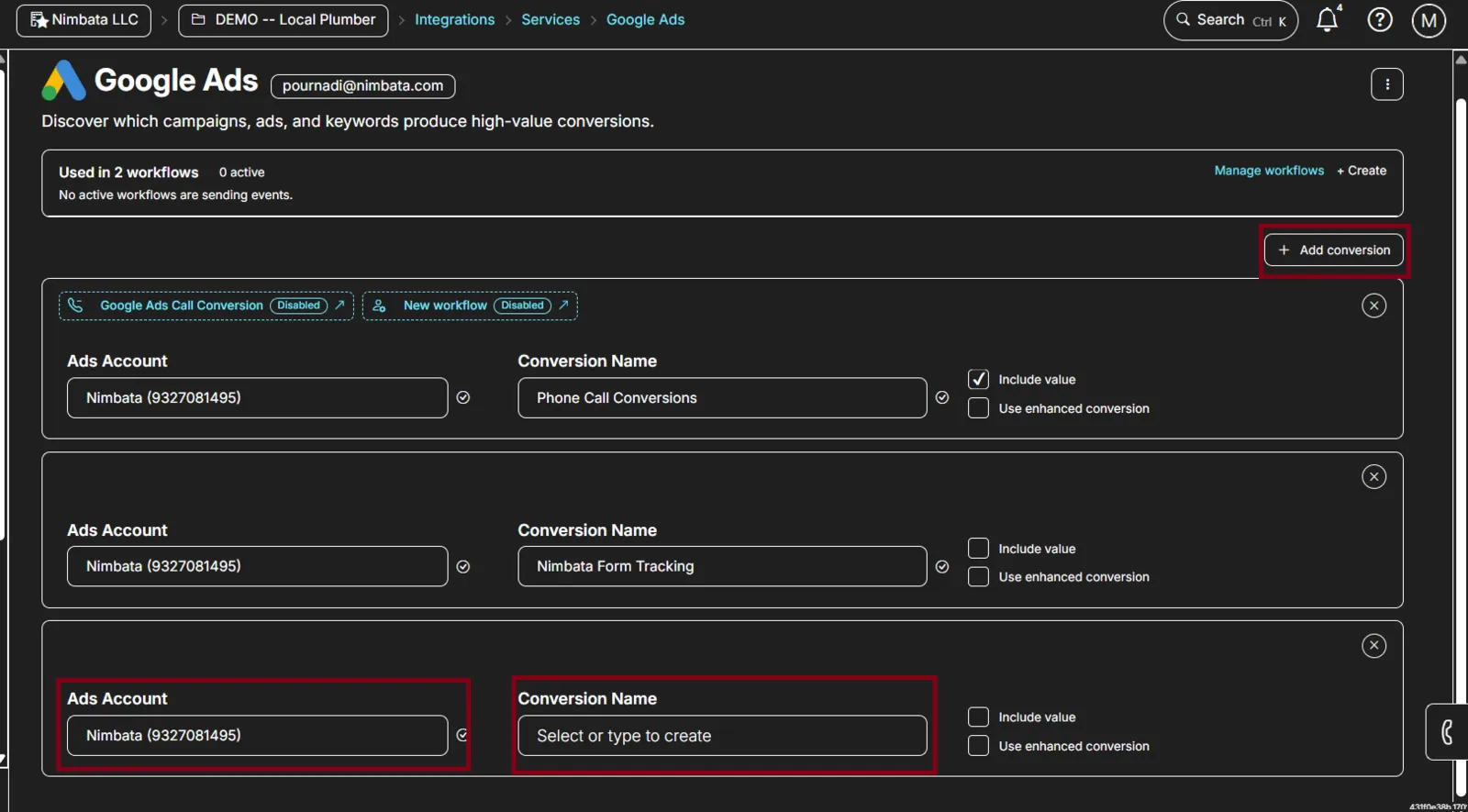The width and height of the screenshot is (1468, 812).
Task: Click the phone icon in Call Conversion tag
Action: 75,306
